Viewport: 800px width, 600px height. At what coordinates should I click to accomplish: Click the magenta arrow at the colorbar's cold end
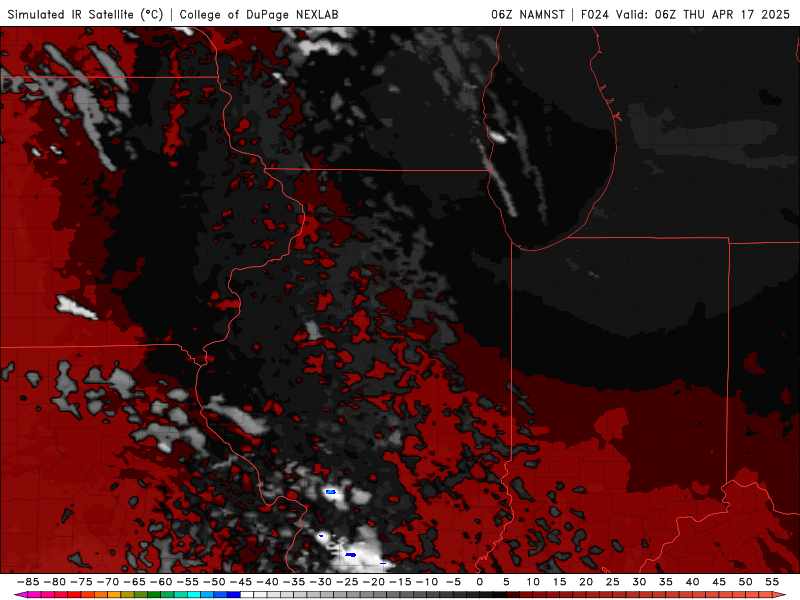21,595
